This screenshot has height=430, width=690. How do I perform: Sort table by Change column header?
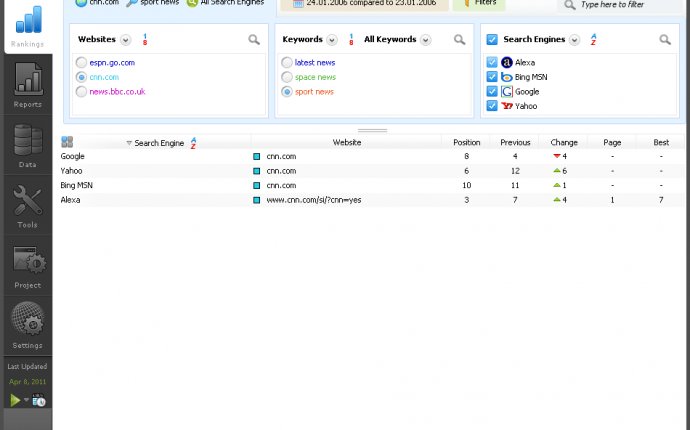[x=564, y=143]
